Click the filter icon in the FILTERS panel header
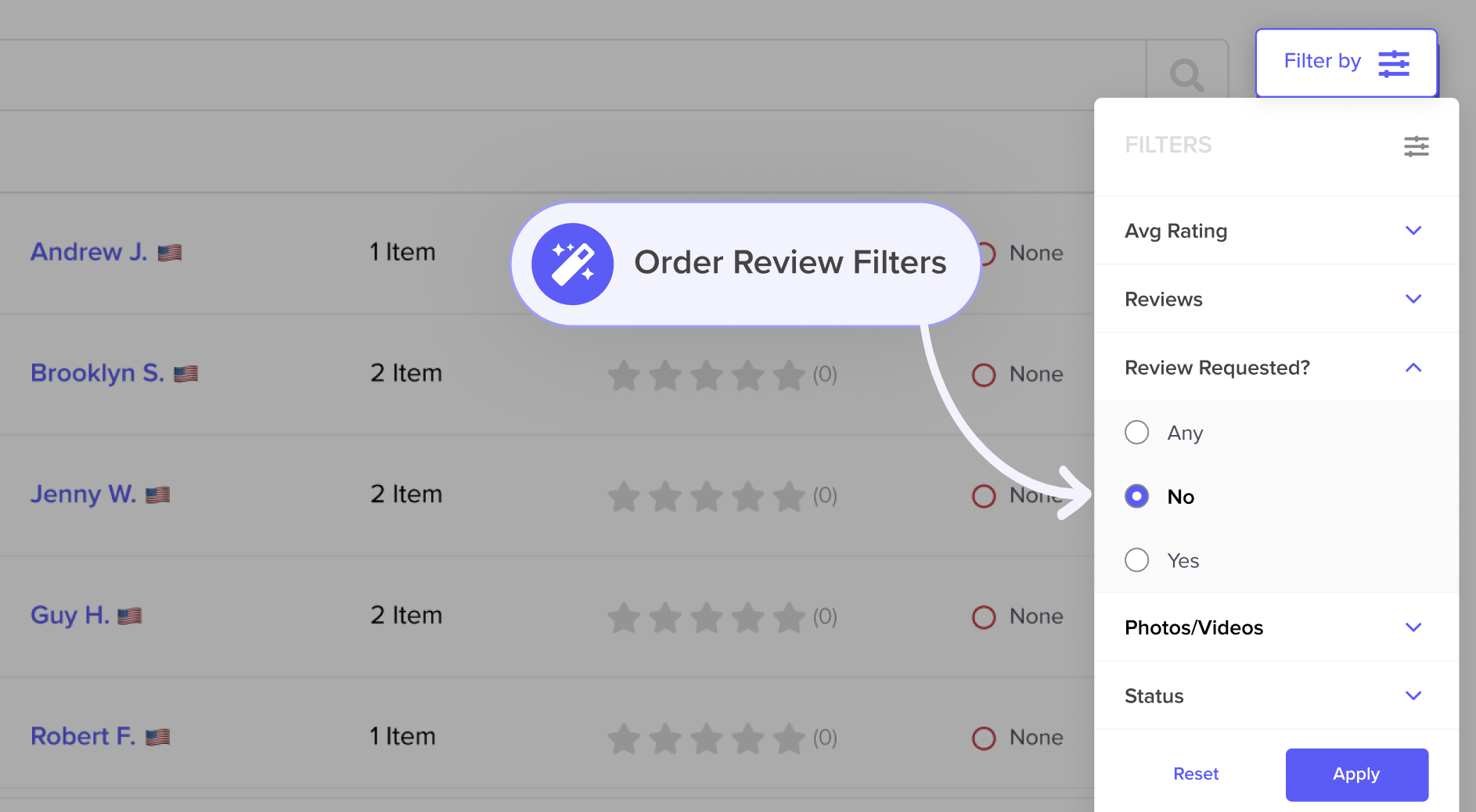The height and width of the screenshot is (812, 1476). pos(1417,146)
